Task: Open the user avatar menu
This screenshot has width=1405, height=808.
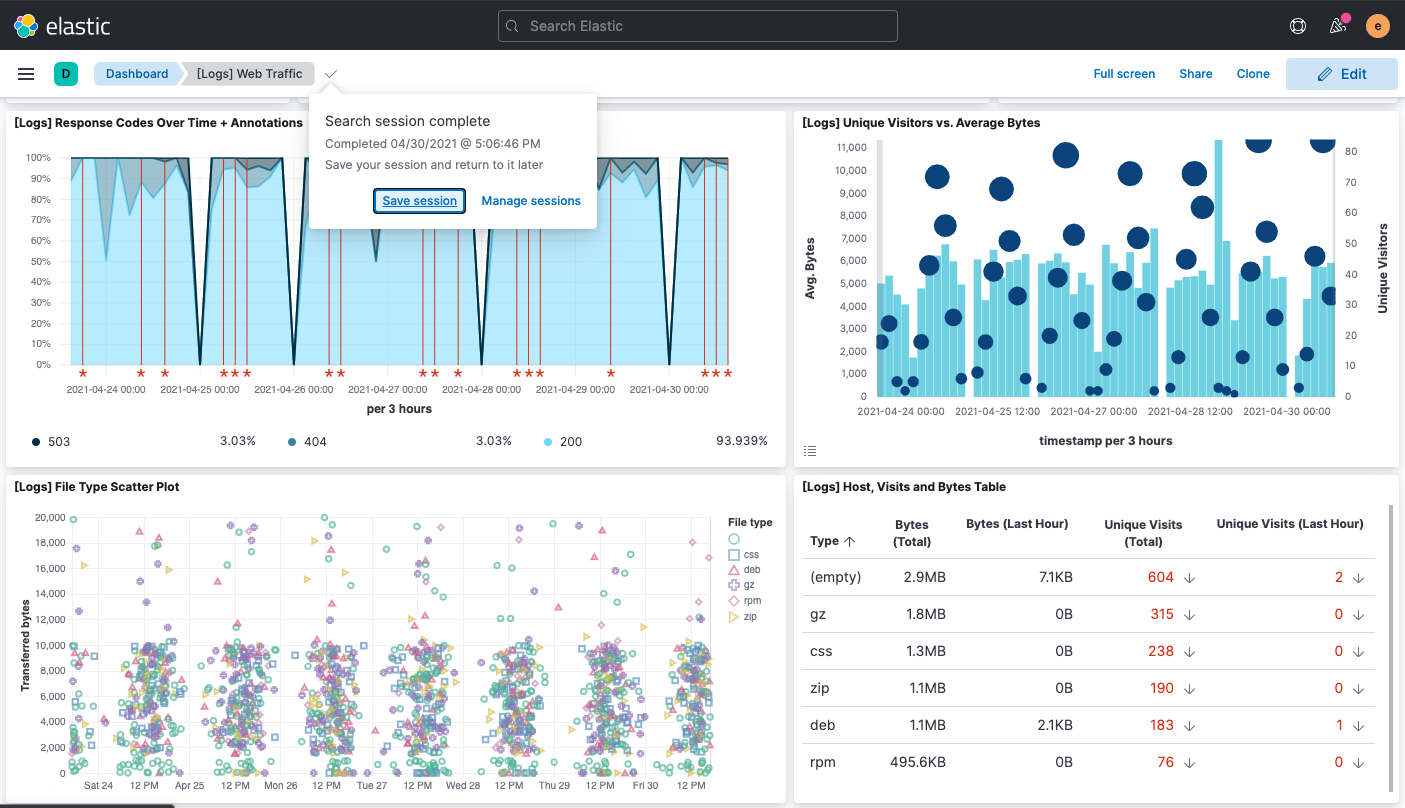Action: click(1378, 26)
